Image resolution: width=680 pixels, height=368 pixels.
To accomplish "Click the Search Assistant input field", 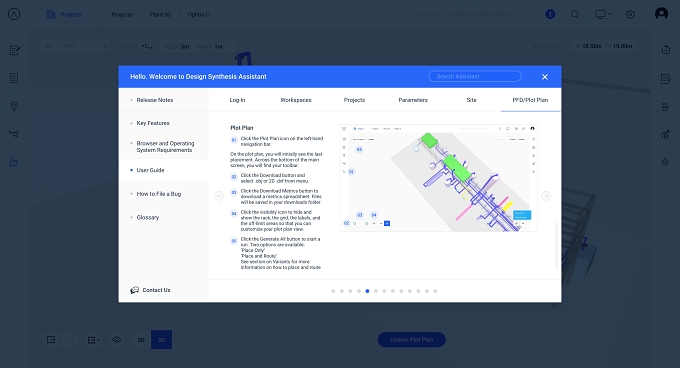I will tap(475, 76).
